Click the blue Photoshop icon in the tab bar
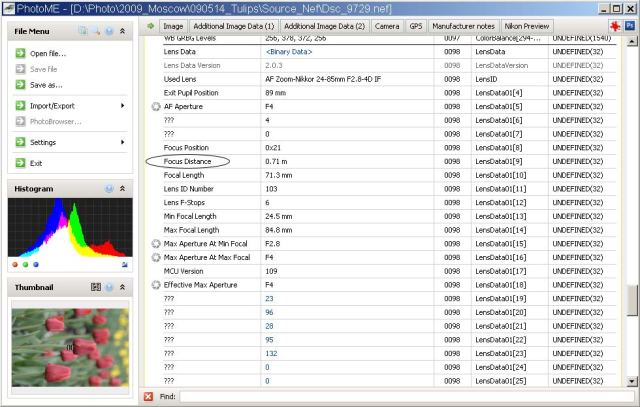This screenshot has width=640, height=407. click(x=630, y=26)
